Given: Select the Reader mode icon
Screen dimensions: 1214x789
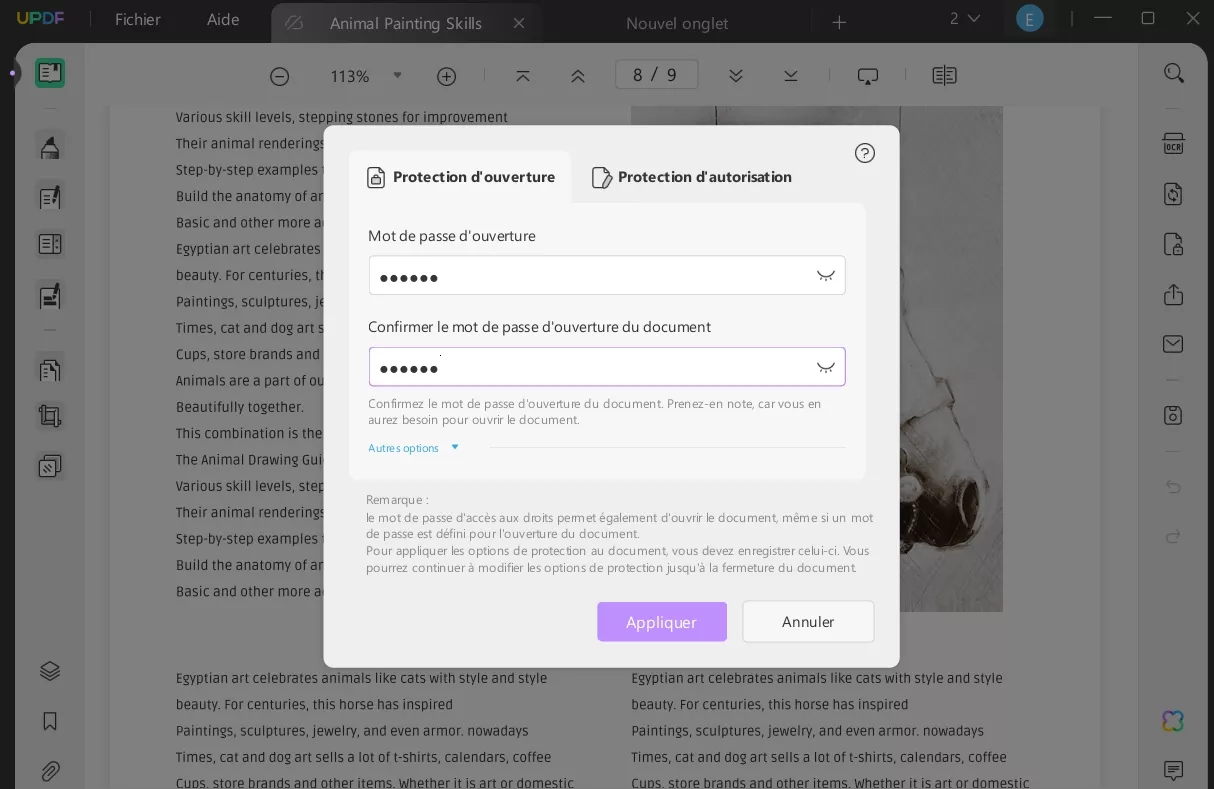Looking at the screenshot, I should pos(50,72).
